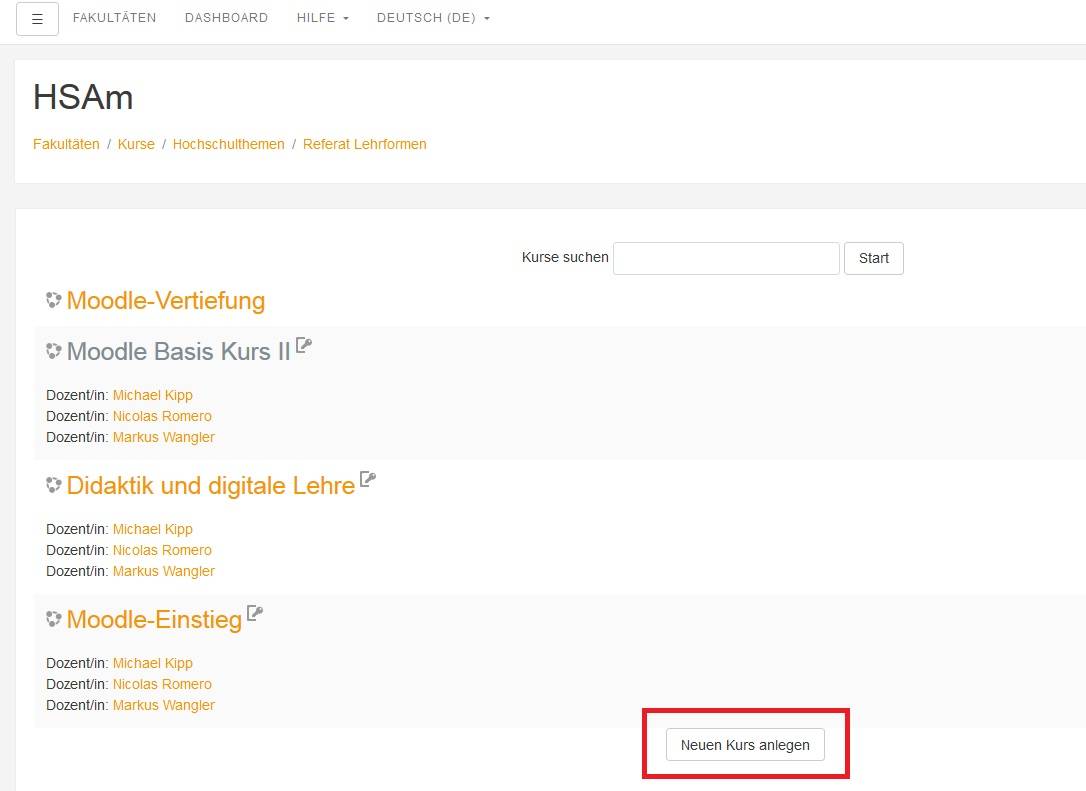
Task: Click the Neuen Kurs anlegen button
Action: point(747,744)
